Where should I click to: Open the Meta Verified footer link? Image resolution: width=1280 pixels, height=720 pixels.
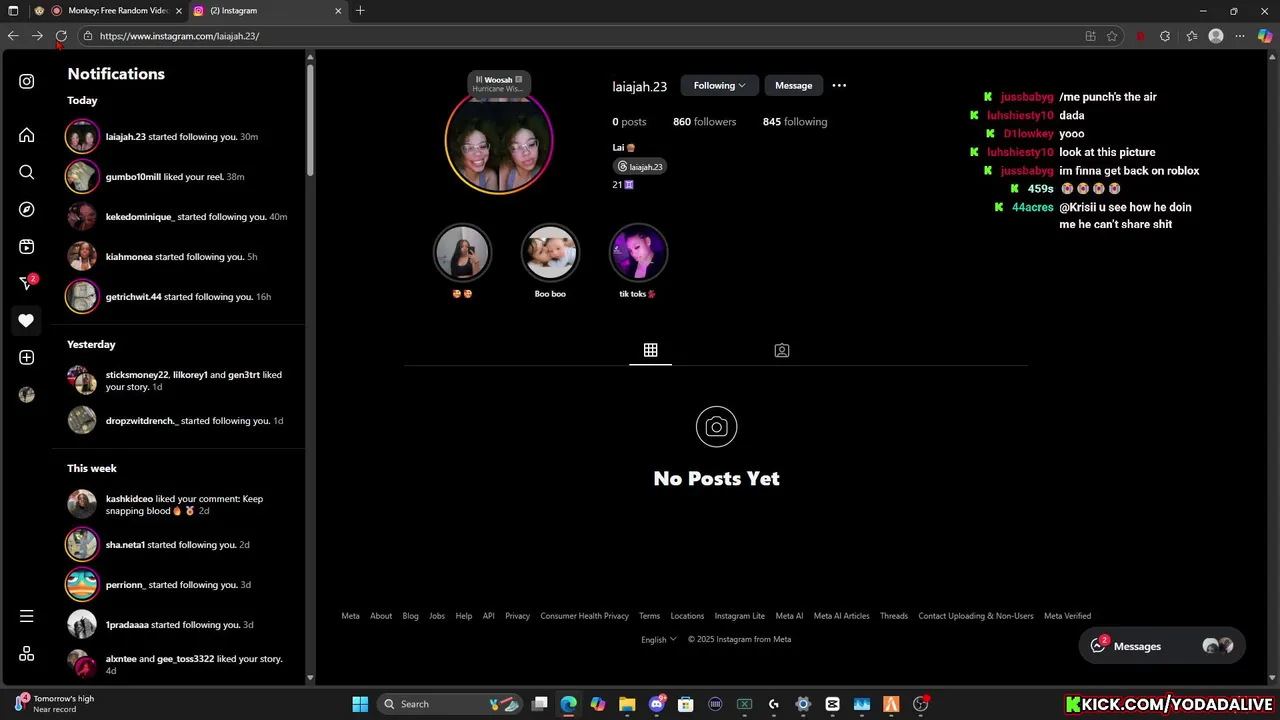tap(1067, 616)
